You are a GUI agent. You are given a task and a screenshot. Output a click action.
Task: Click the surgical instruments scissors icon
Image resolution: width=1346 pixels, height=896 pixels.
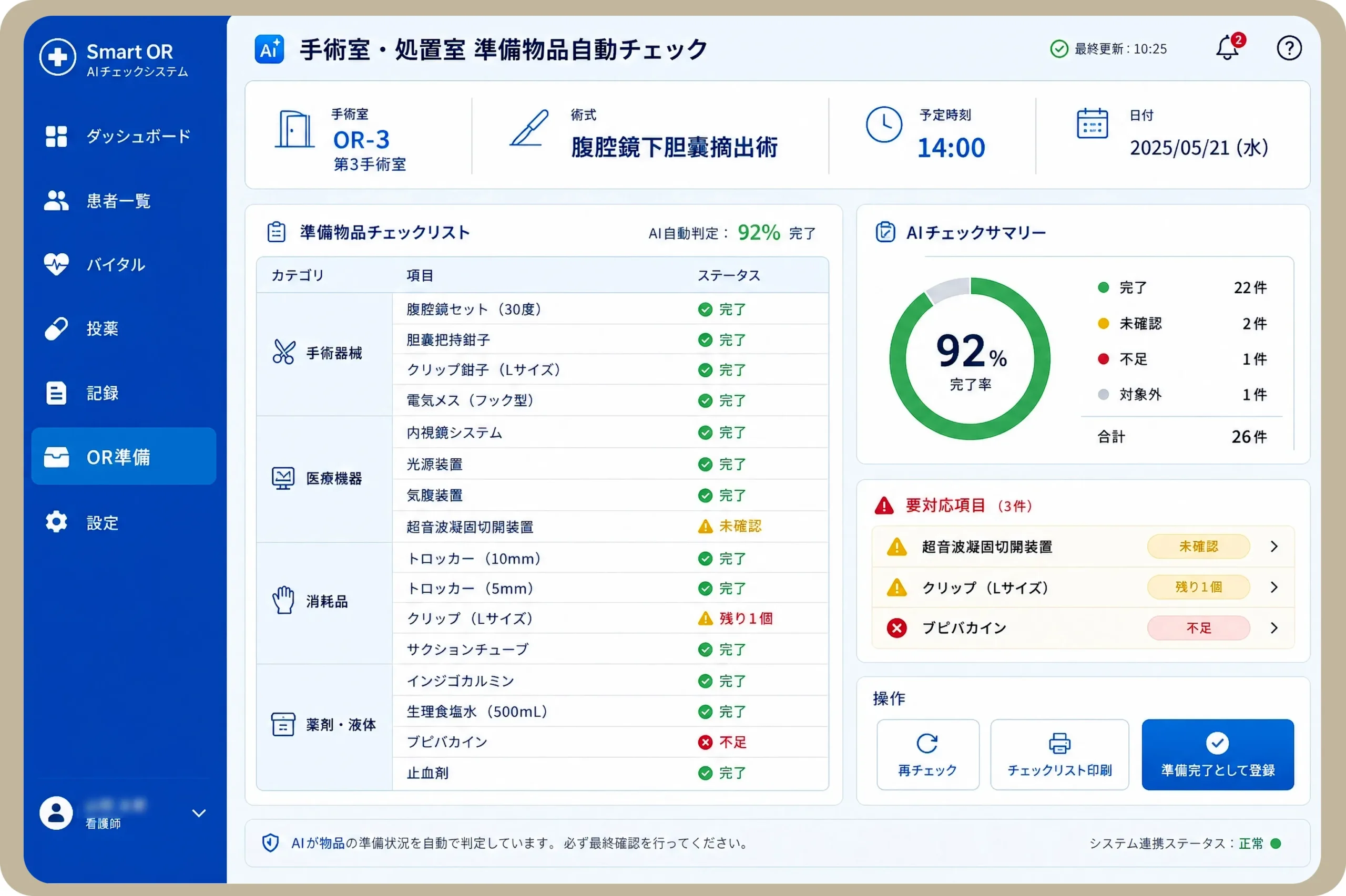(284, 352)
